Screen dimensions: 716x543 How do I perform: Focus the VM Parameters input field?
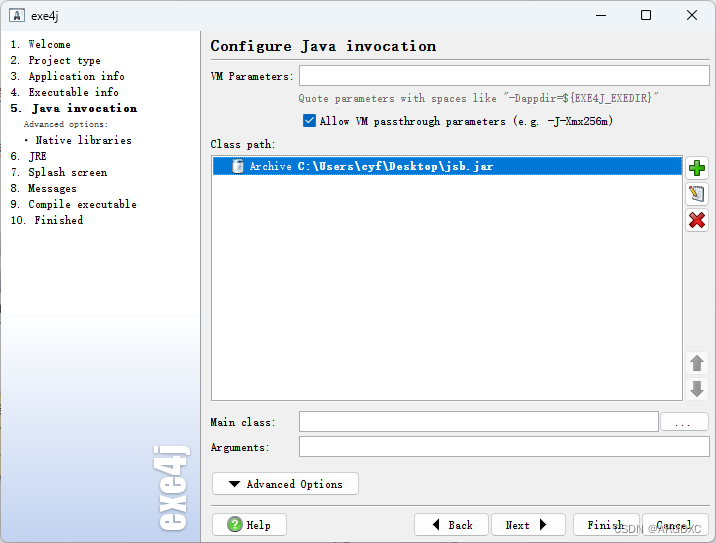click(x=504, y=75)
